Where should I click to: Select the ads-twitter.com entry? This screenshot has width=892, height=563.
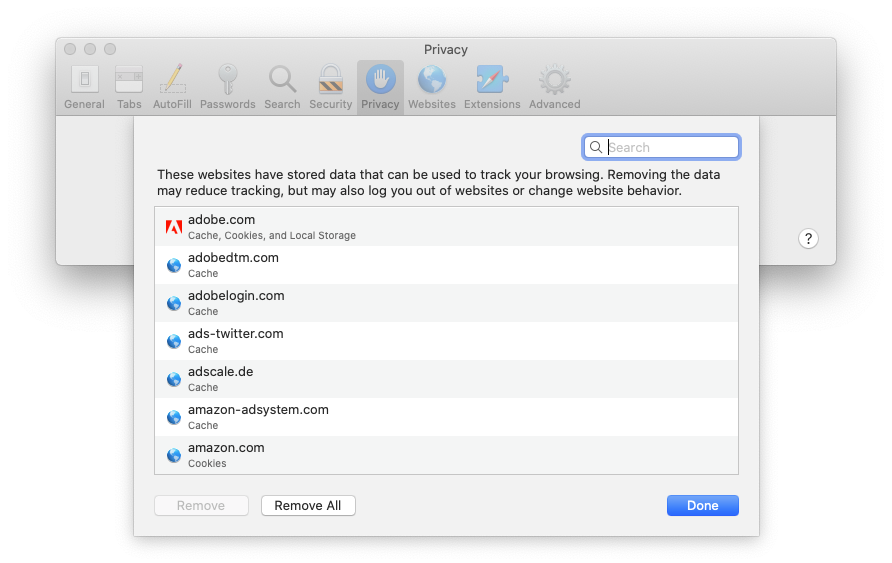tap(447, 341)
